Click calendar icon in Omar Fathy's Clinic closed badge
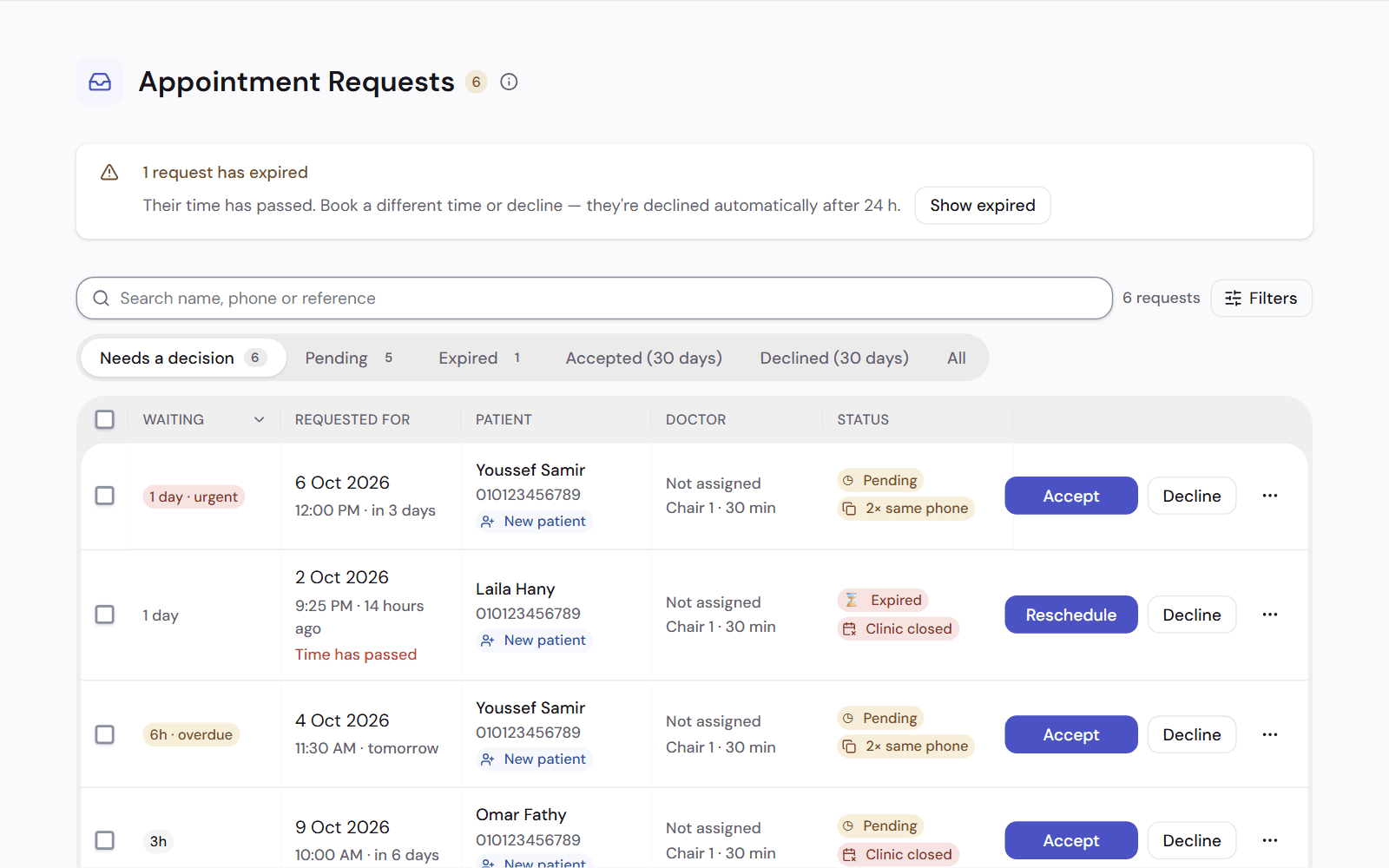This screenshot has width=1389, height=868. 849,854
